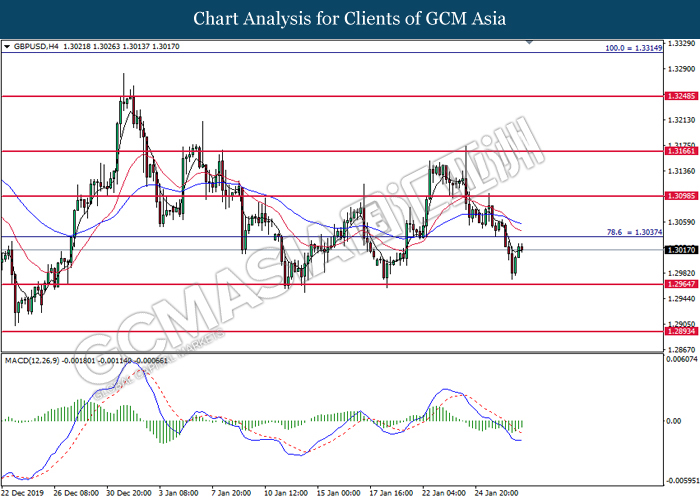
Task: Click the 30 Dec 20:00 time label
Action: [129, 493]
